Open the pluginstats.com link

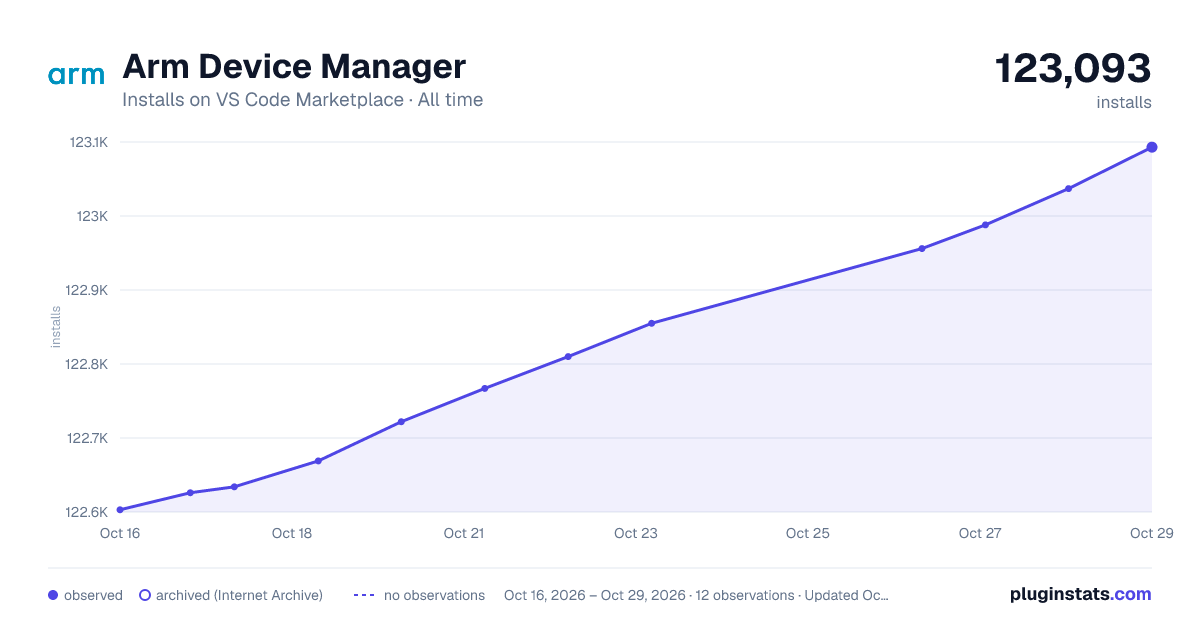(x=1080, y=594)
